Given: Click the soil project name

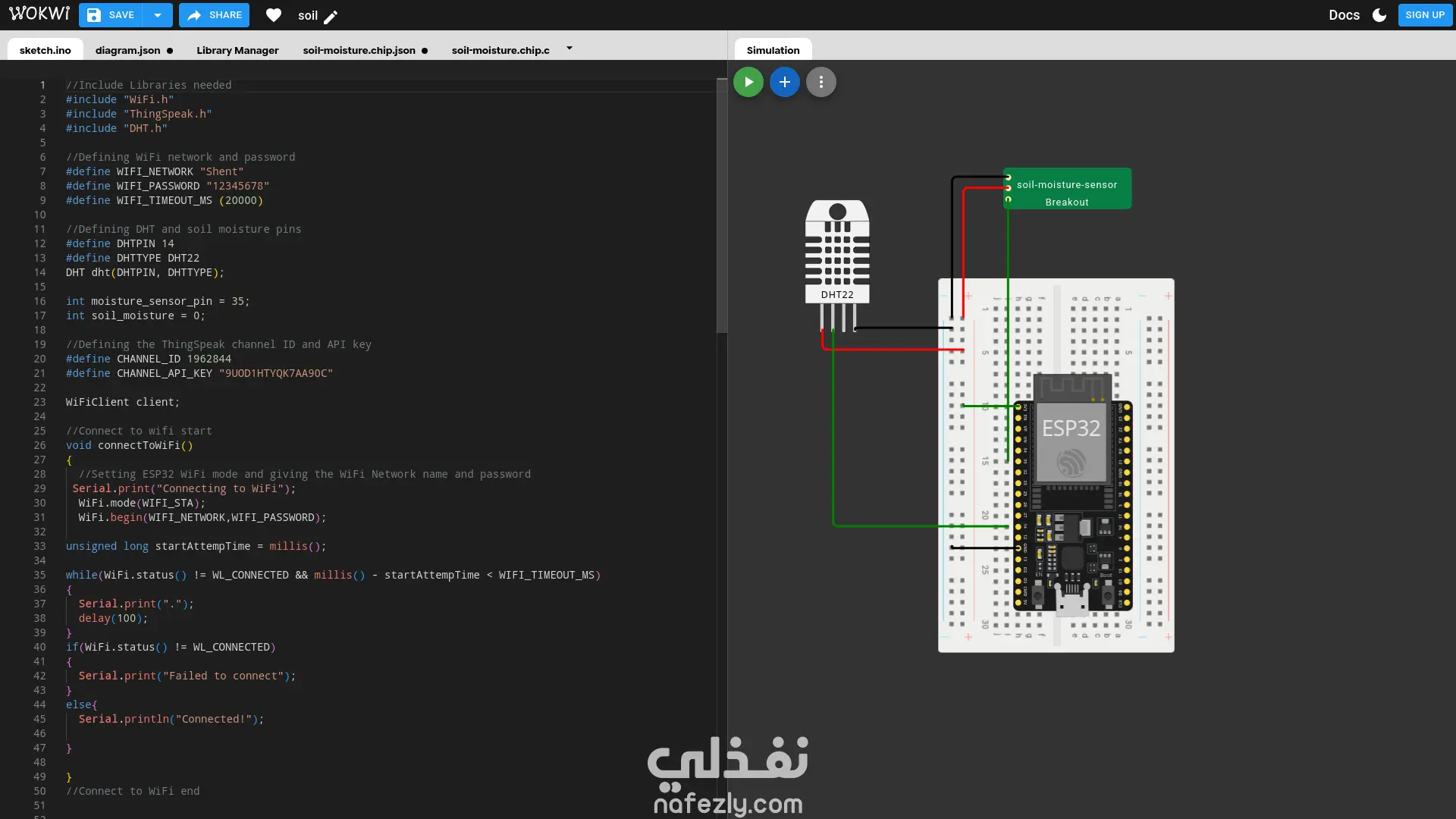Looking at the screenshot, I should 308,15.
